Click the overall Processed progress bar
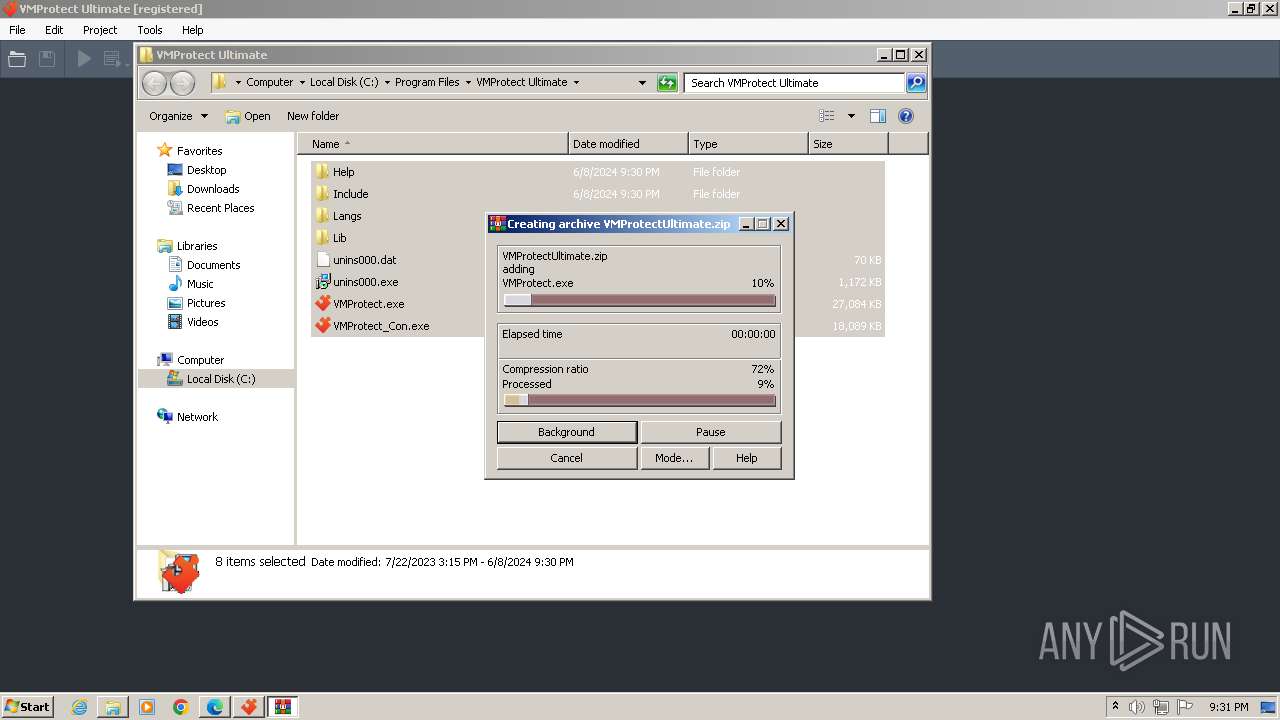The height and width of the screenshot is (720, 1280). [x=640, y=400]
